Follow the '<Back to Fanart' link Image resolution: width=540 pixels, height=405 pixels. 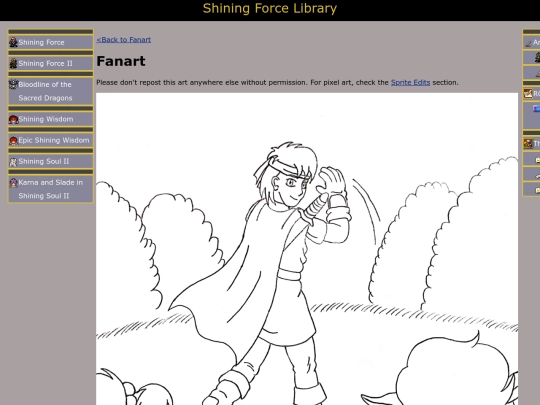click(x=124, y=40)
